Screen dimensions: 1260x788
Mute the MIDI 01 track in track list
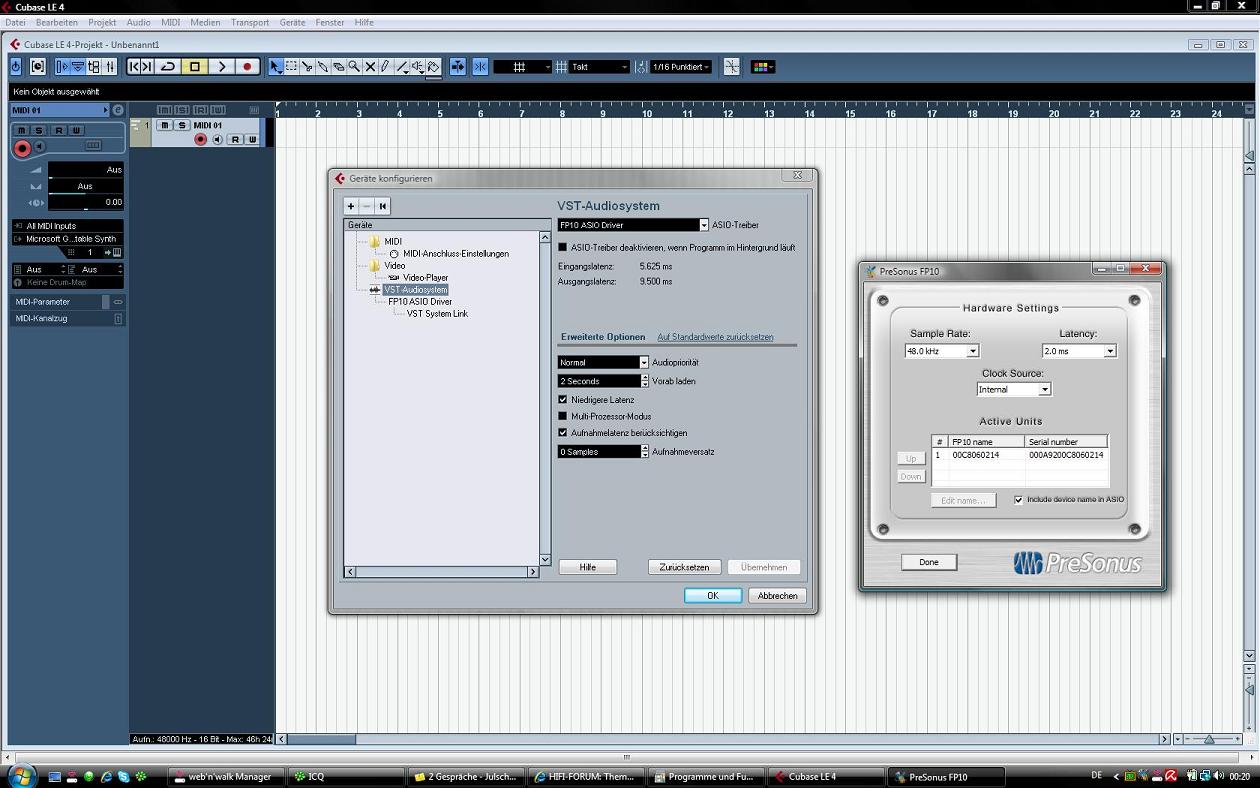click(x=166, y=125)
